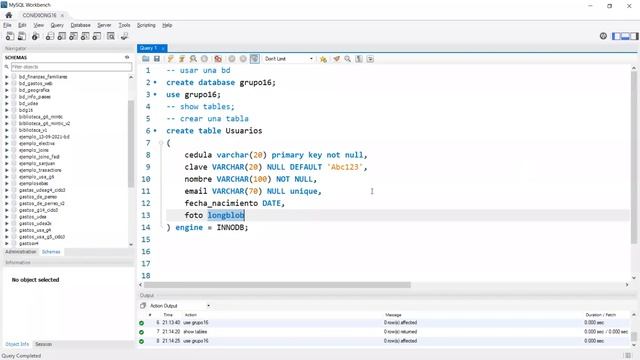The width and height of the screenshot is (640, 360).
Task: Stop the running query icon
Action: click(204, 59)
